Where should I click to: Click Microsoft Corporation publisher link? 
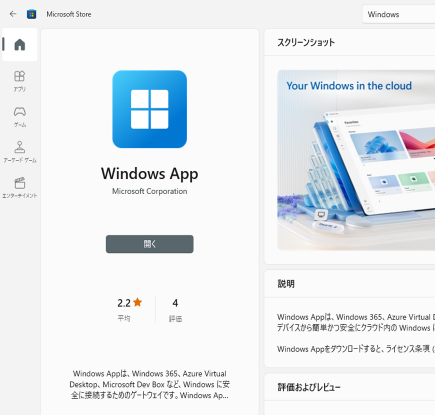150,191
